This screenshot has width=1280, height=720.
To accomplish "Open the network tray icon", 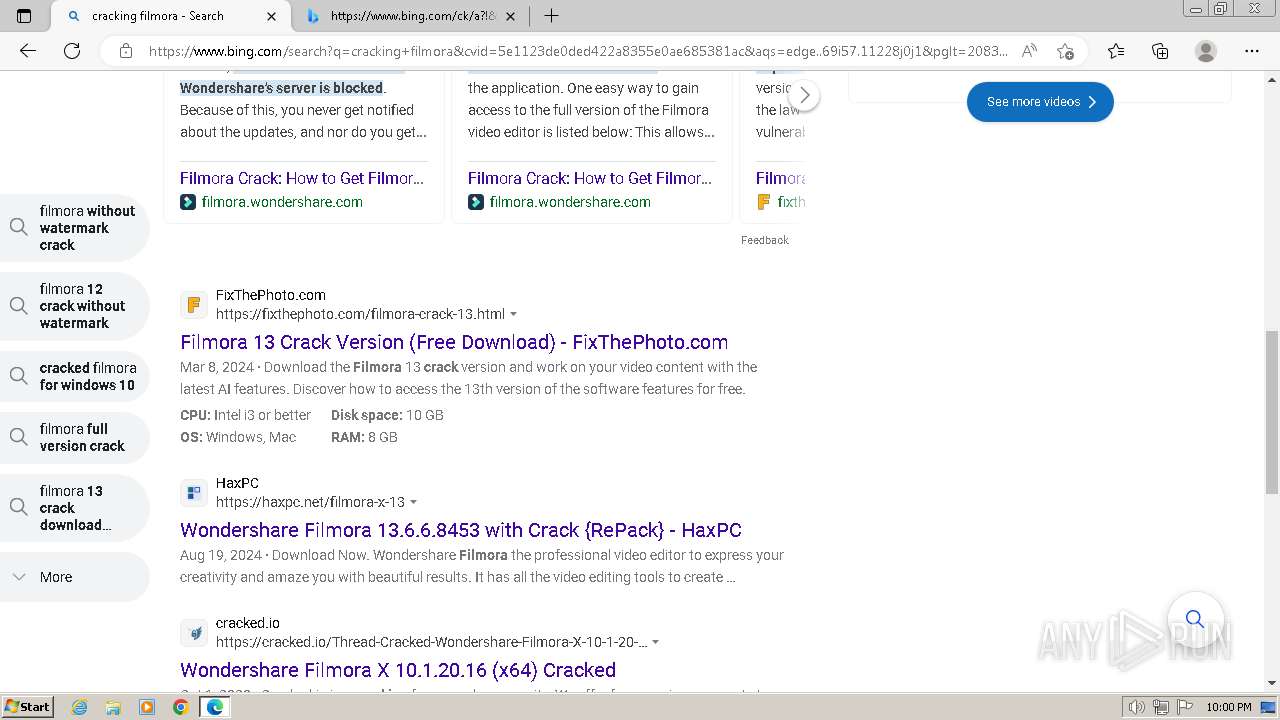I will tap(1161, 707).
